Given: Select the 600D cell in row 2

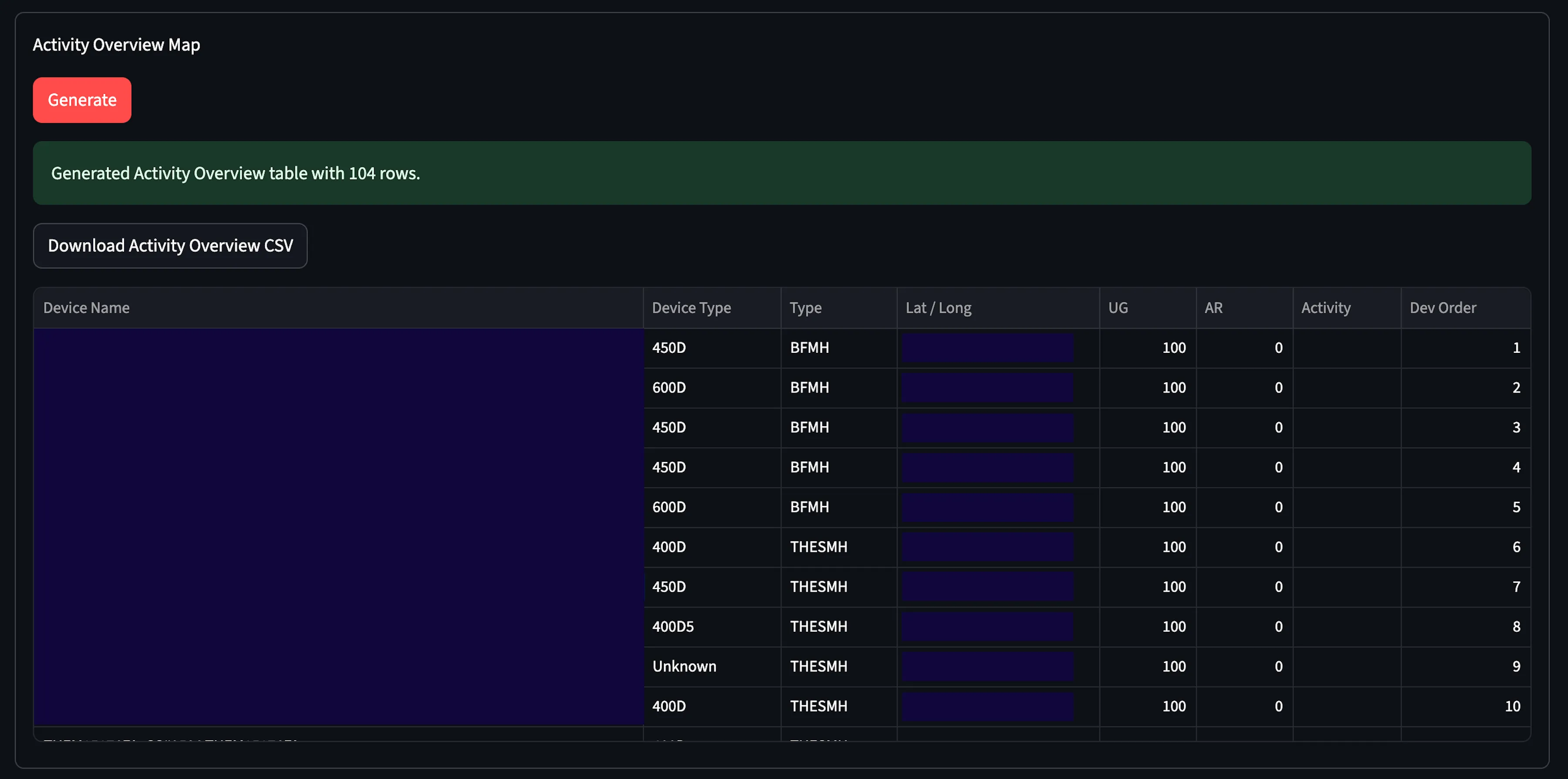Looking at the screenshot, I should click(x=669, y=387).
